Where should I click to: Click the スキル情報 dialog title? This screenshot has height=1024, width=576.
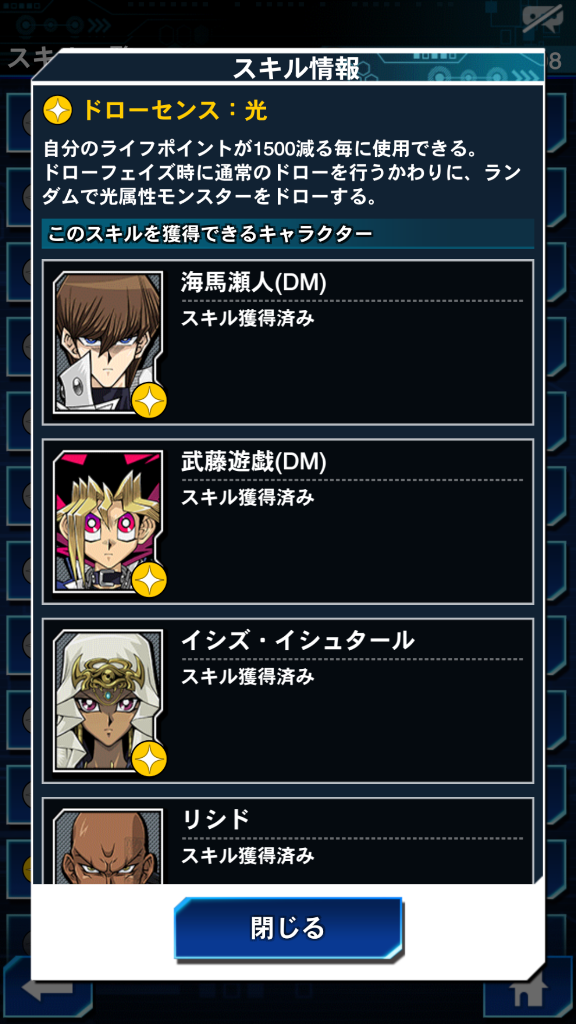coord(296,69)
